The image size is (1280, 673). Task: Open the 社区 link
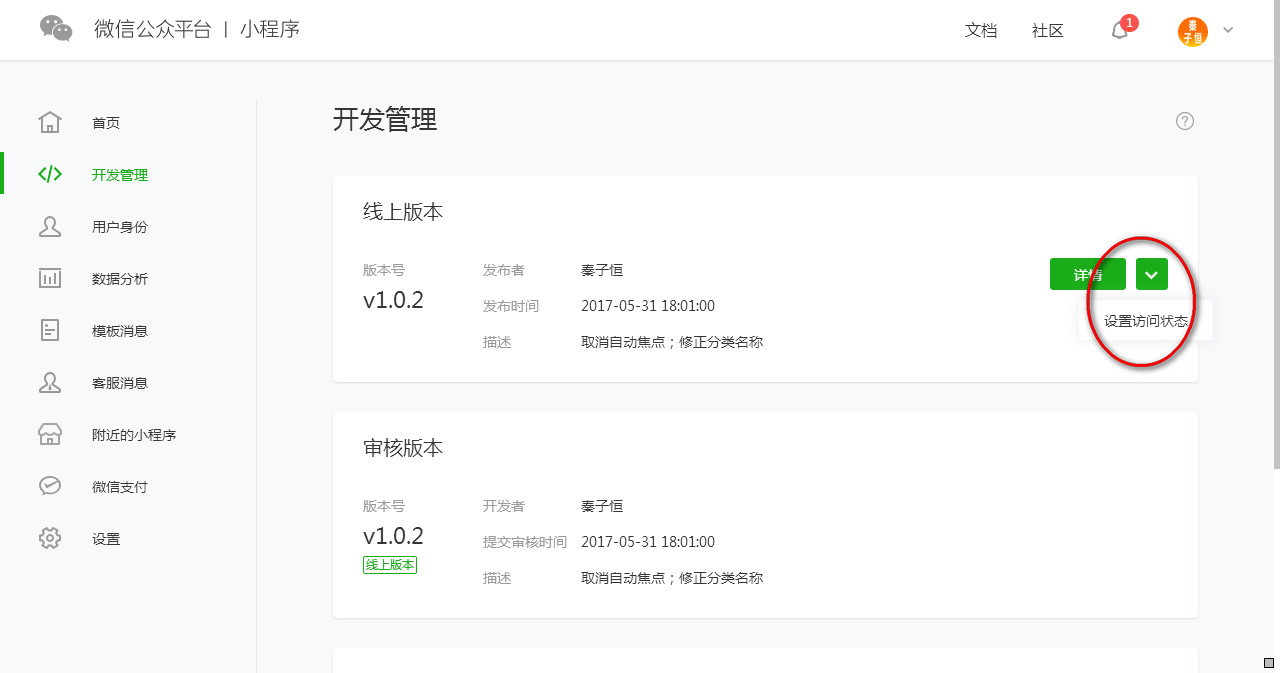click(1048, 31)
